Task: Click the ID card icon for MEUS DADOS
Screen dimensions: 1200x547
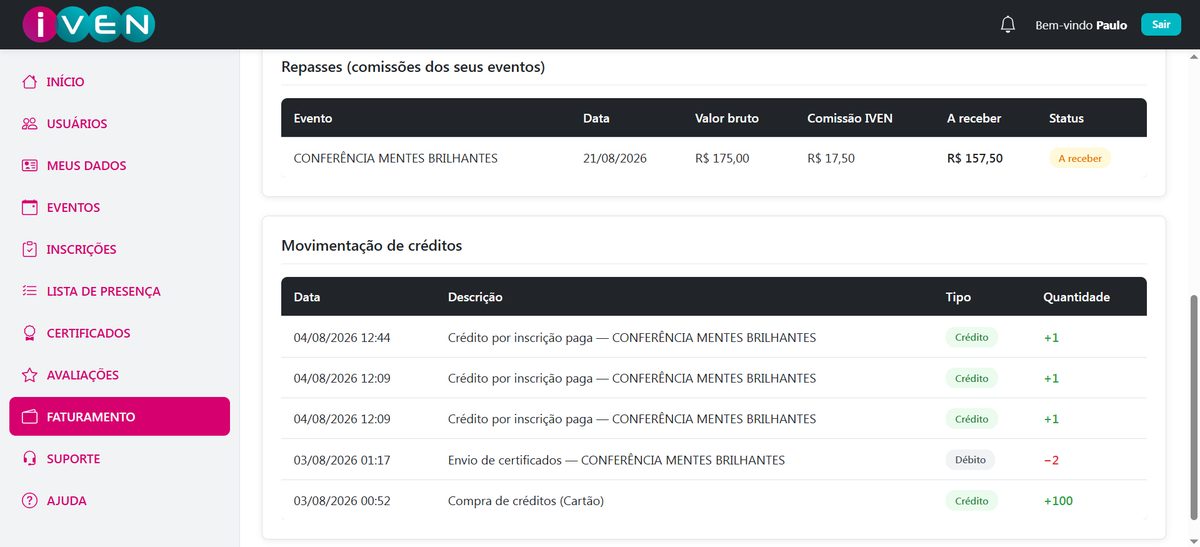Action: tap(29, 166)
